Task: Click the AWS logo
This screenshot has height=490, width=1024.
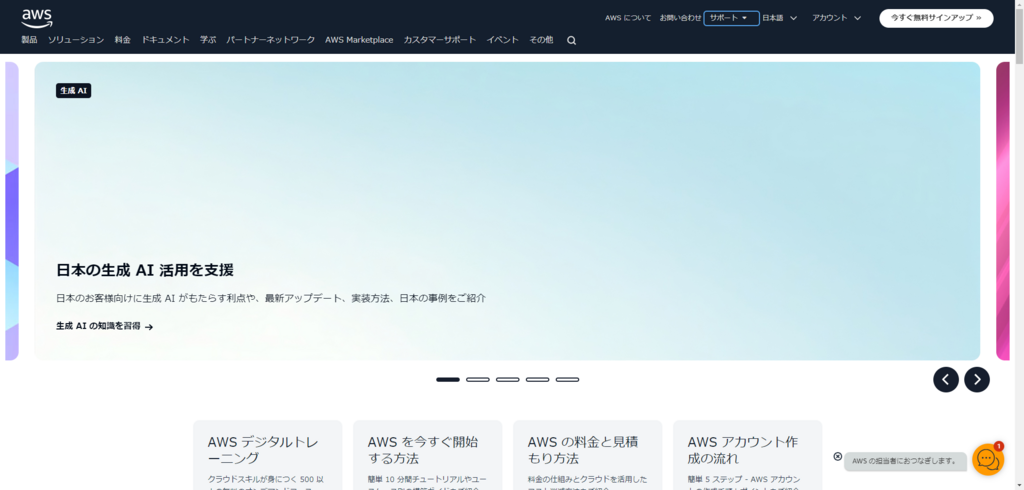Action: tap(37, 18)
